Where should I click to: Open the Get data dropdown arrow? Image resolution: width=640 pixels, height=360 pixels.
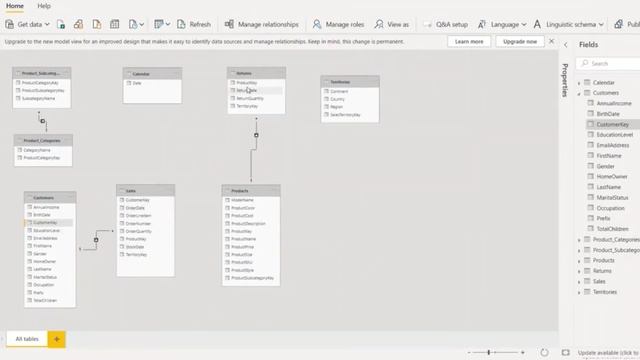click(x=47, y=24)
